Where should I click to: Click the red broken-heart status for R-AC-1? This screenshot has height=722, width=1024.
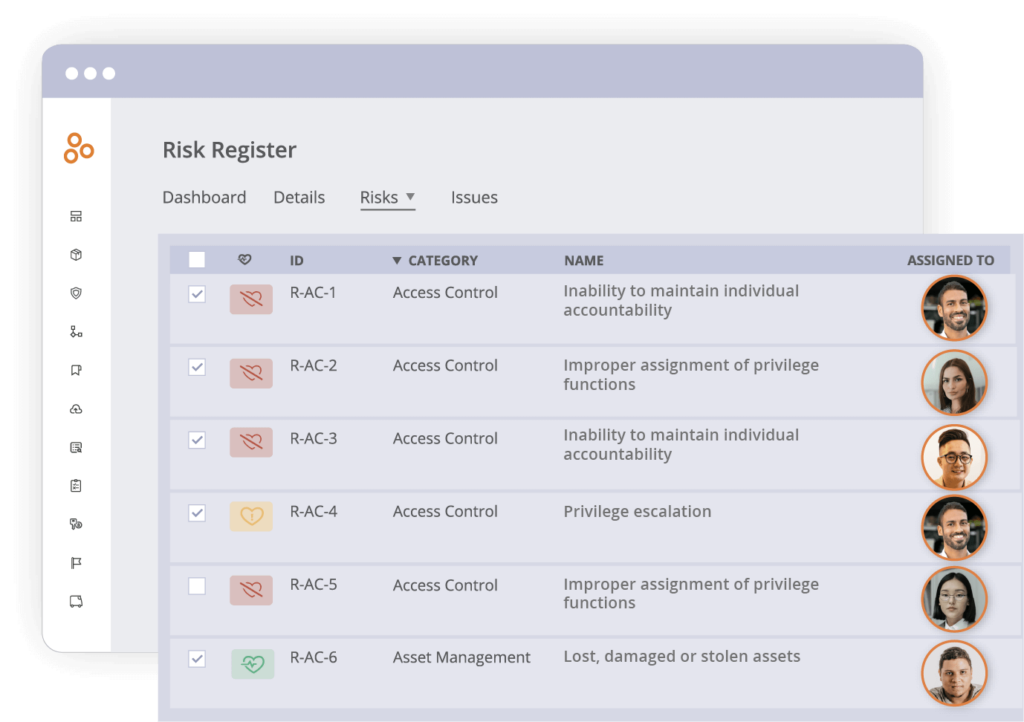pyautogui.click(x=251, y=299)
